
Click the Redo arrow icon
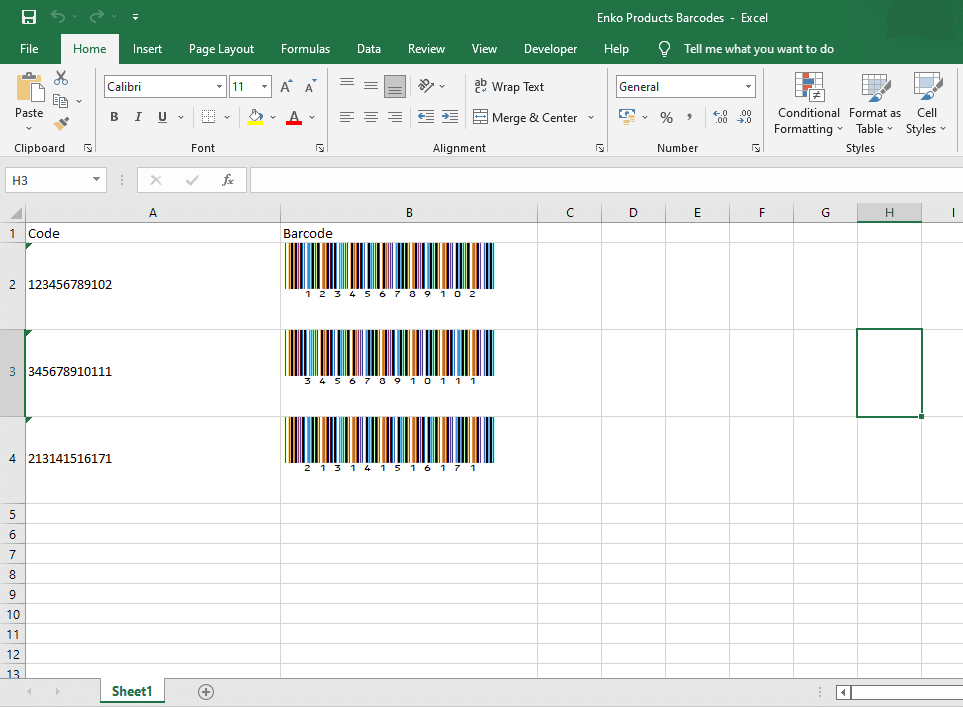click(x=96, y=17)
